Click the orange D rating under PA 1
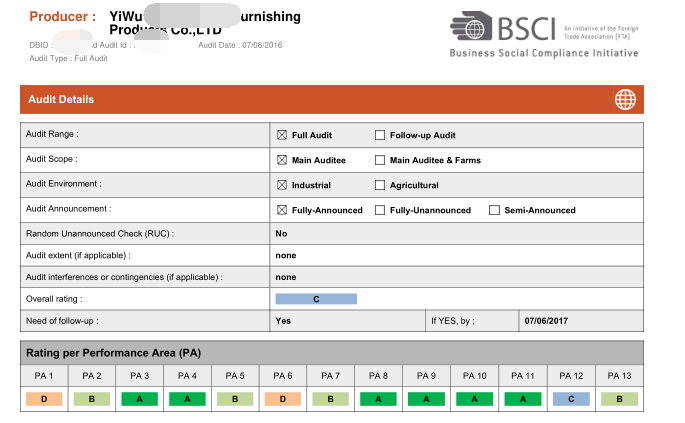 (x=44, y=399)
